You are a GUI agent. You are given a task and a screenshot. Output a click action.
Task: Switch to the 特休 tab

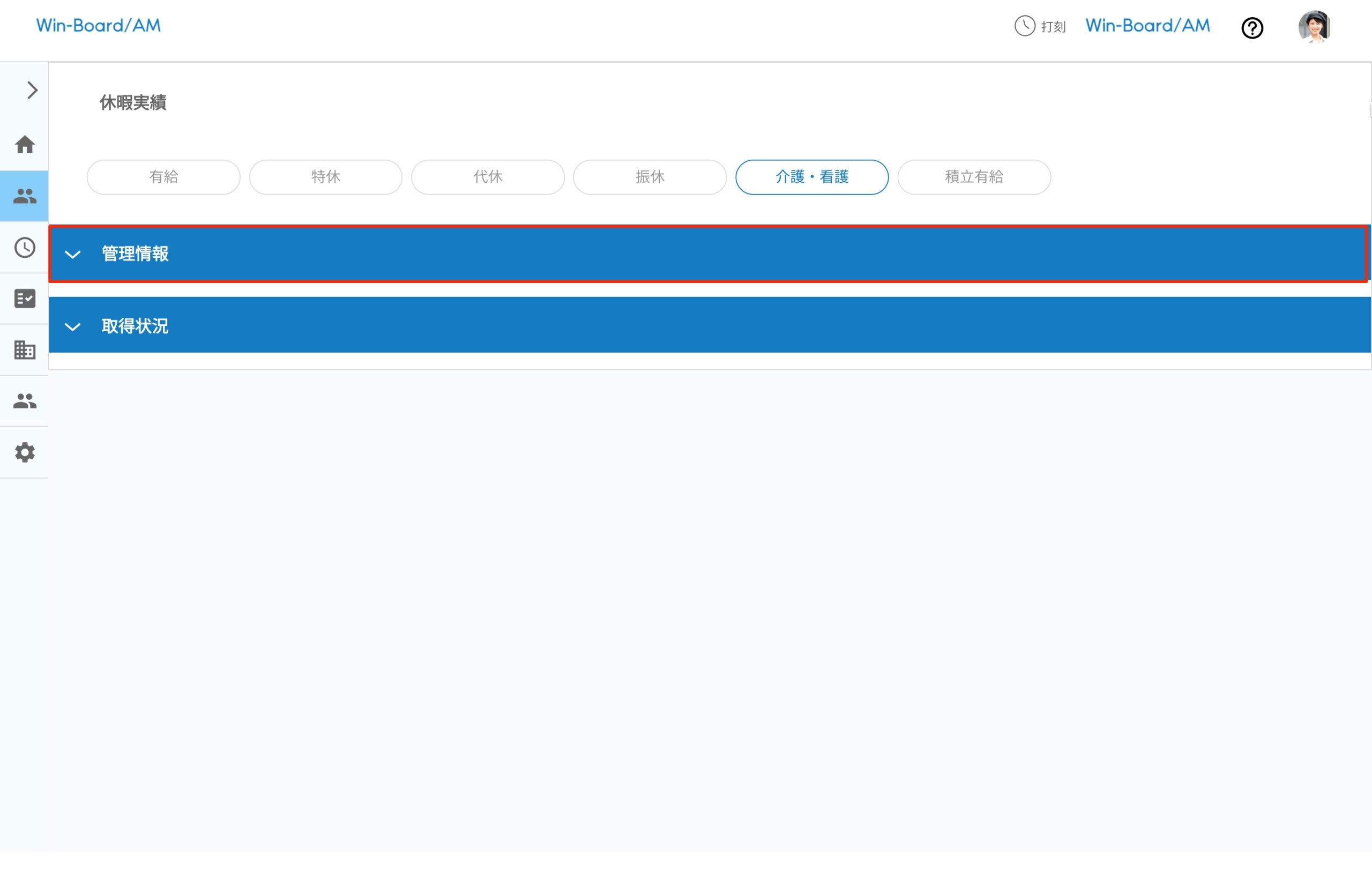(325, 177)
